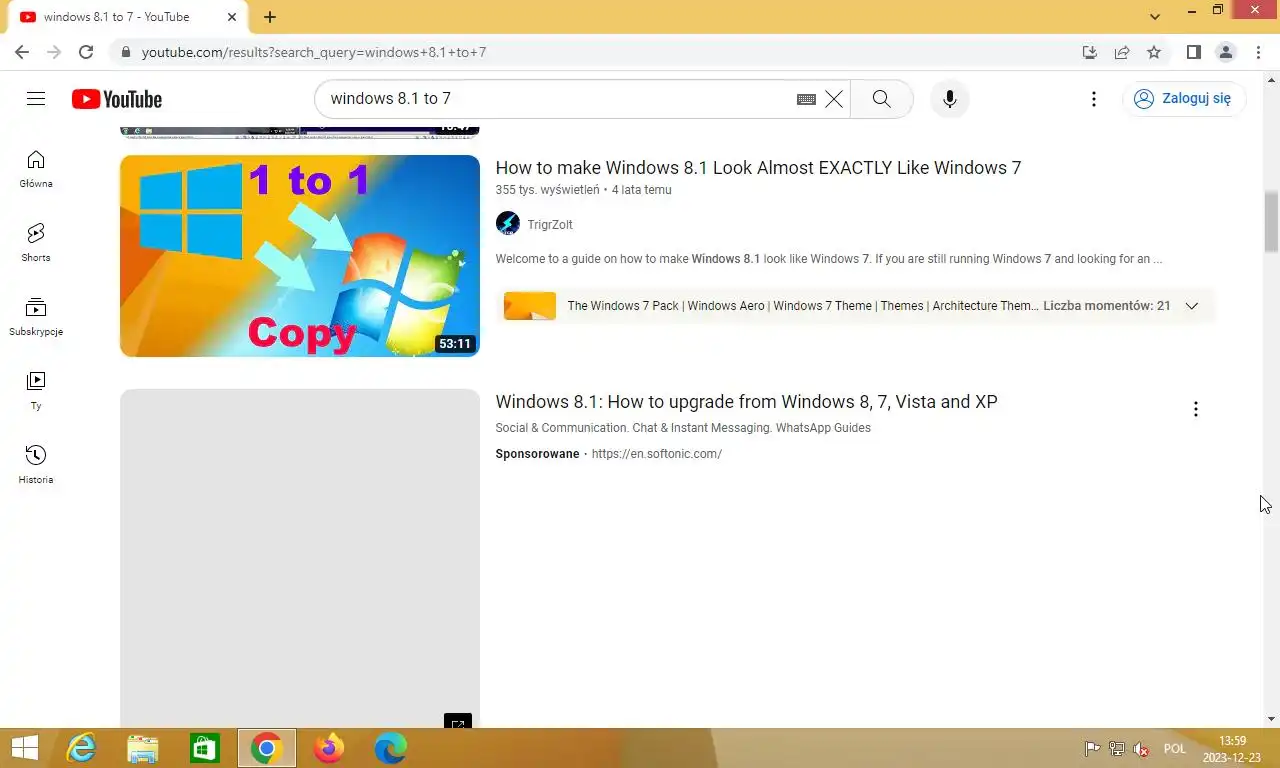Click Social & Communication ad description
This screenshot has height=768, width=1280.
point(683,428)
